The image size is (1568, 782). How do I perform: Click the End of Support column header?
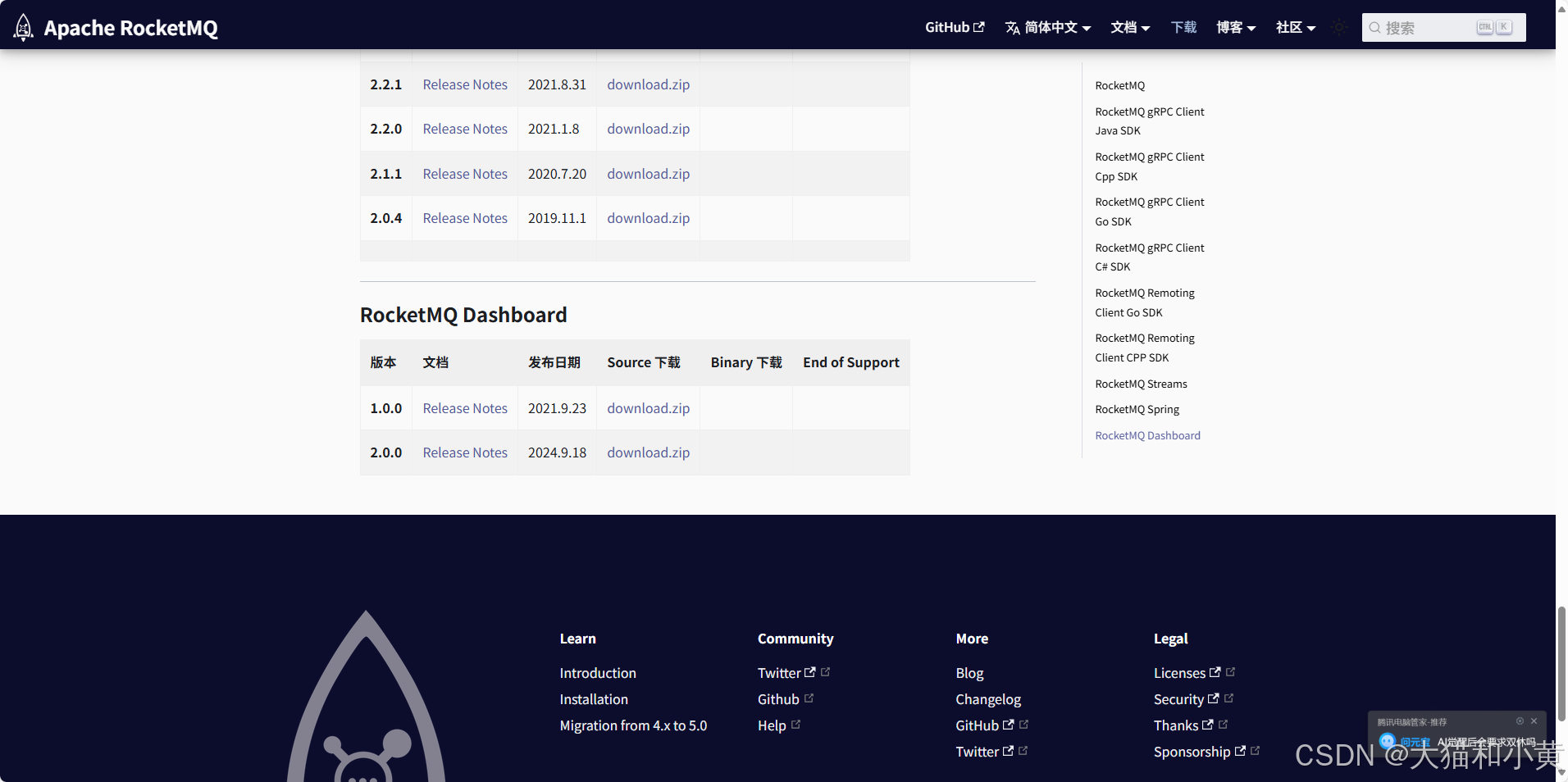pyautogui.click(x=851, y=362)
